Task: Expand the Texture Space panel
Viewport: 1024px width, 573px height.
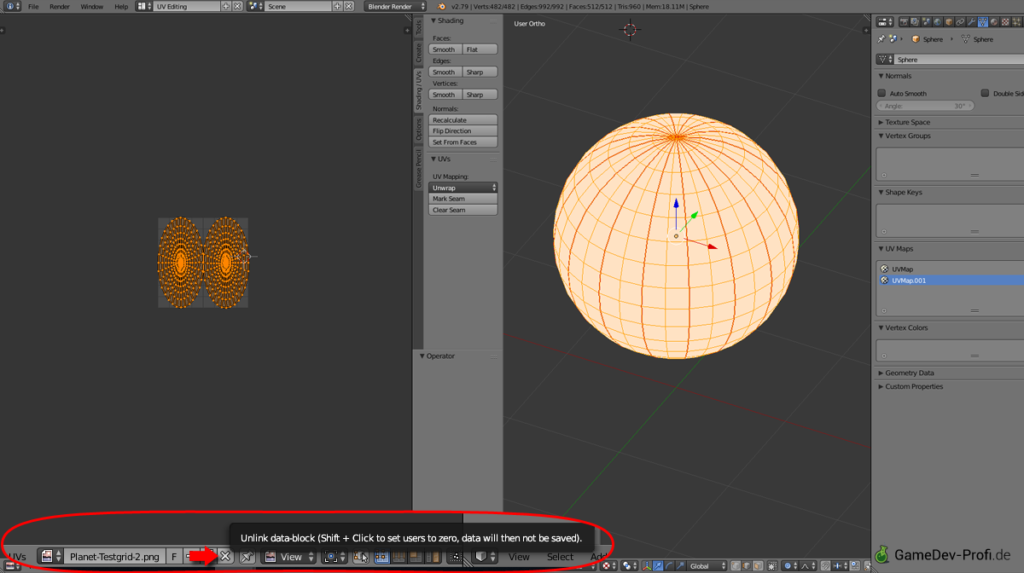Action: pyautogui.click(x=904, y=122)
